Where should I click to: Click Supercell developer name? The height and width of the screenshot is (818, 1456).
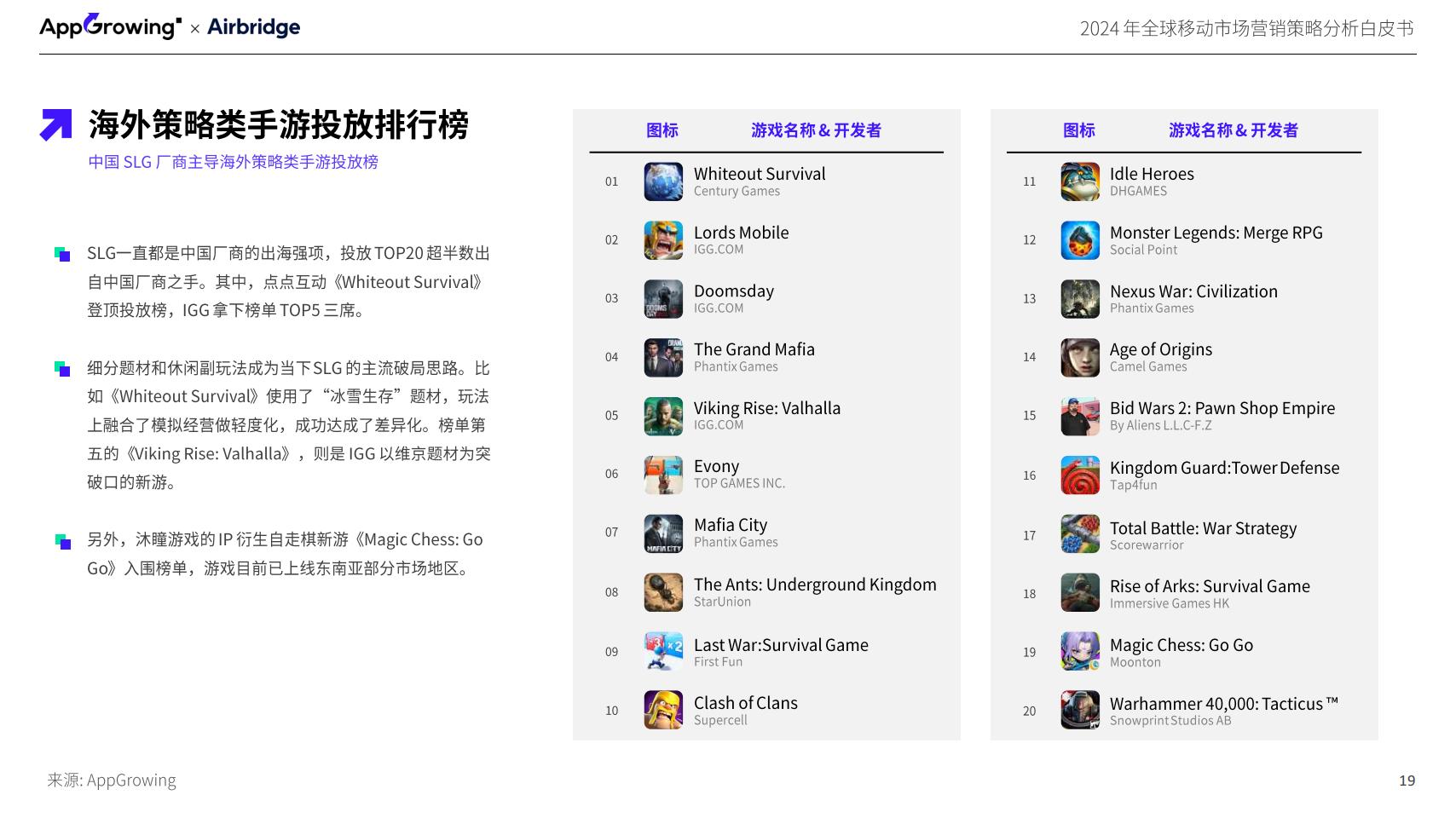tap(720, 720)
